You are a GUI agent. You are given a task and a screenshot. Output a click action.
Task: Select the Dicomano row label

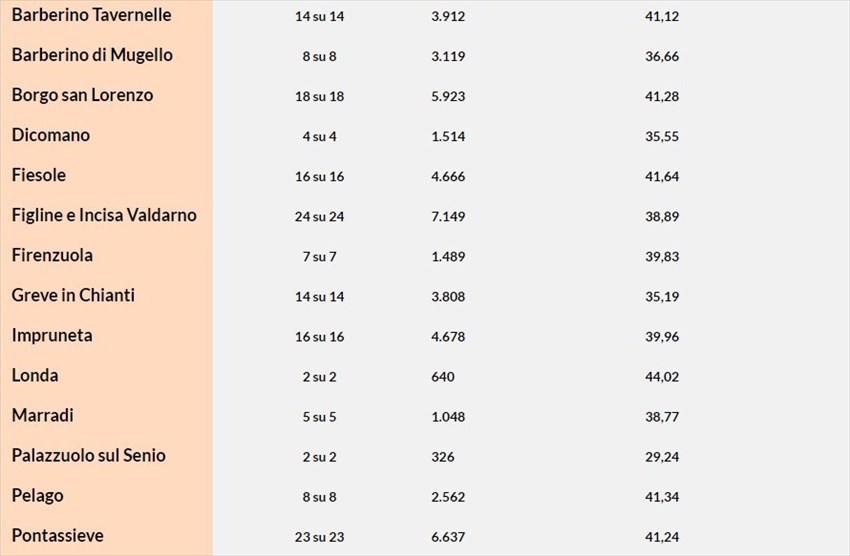51,135
